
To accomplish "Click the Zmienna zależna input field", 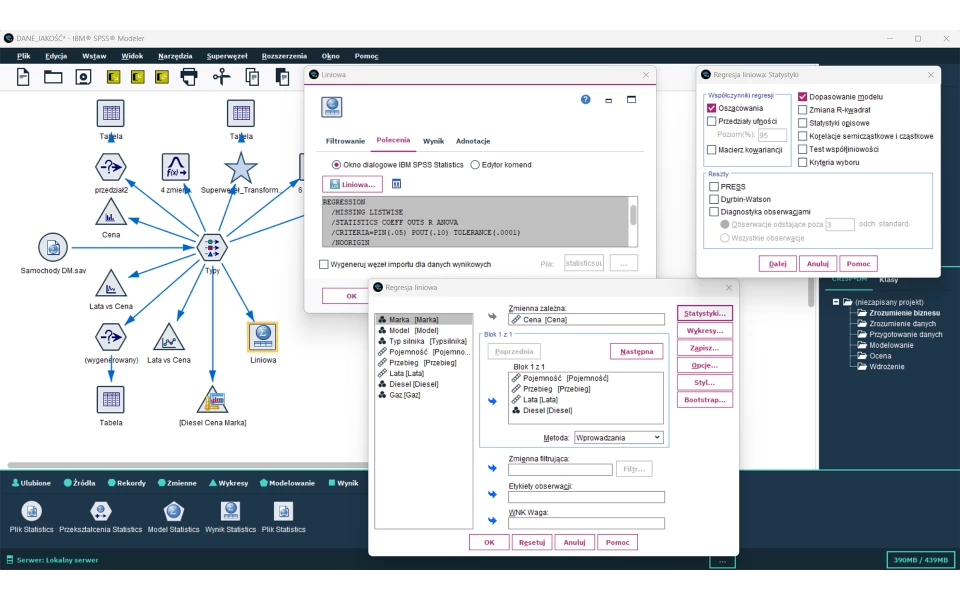I will 586,320.
